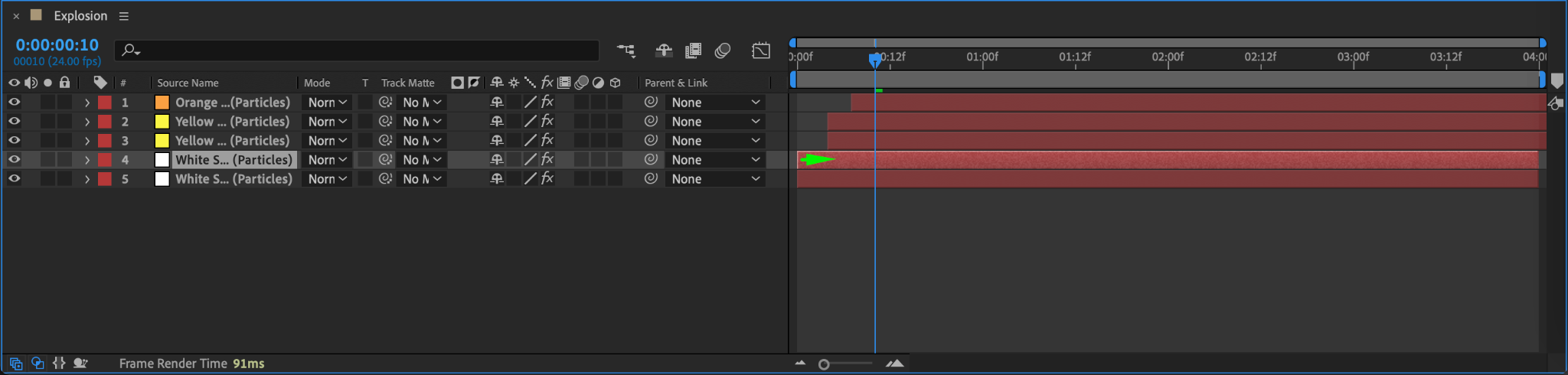This screenshot has width=1568, height=375.
Task: Open the Parent dropdown for layer 5
Action: click(x=715, y=179)
